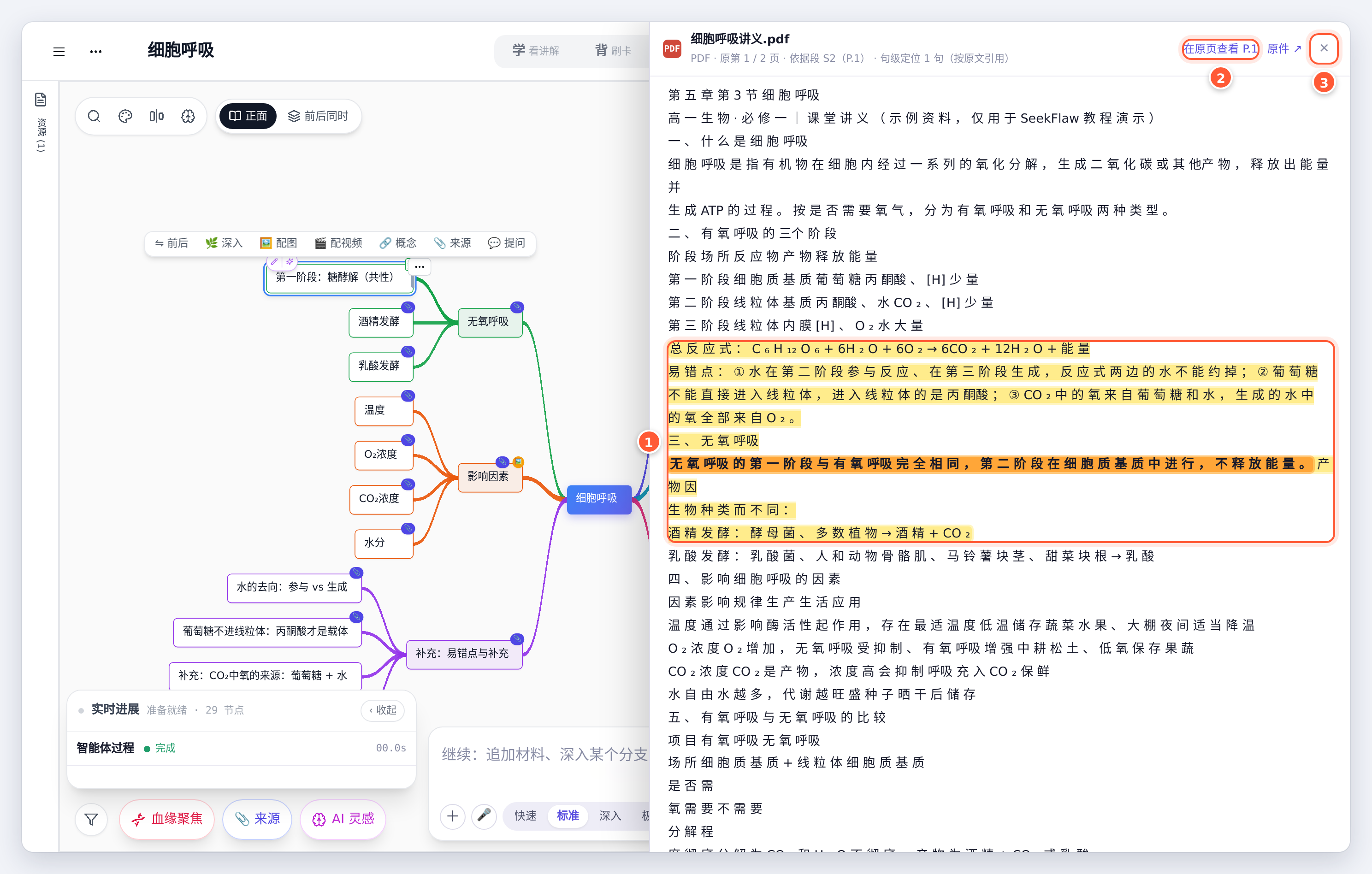The height and width of the screenshot is (874, 1372).
Task: Click the align layout icon in toolbar
Action: pos(157,116)
